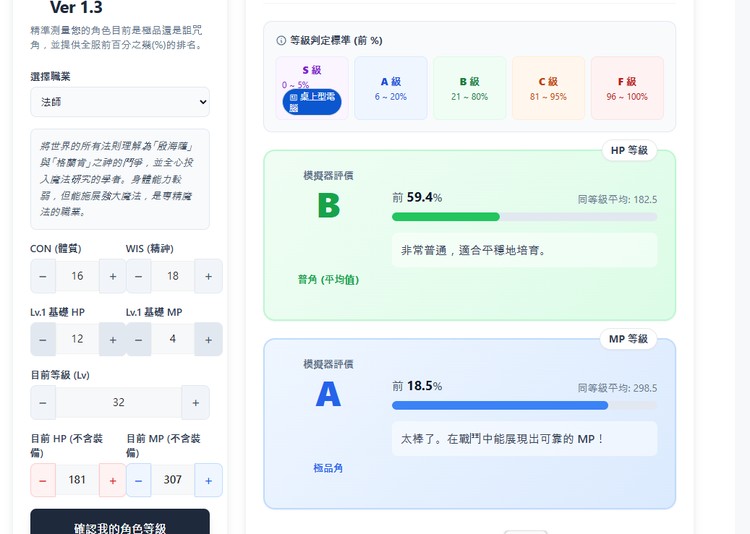Increase Lv.1 基礎 HP with plus button
This screenshot has width=750, height=534.
coord(113,339)
